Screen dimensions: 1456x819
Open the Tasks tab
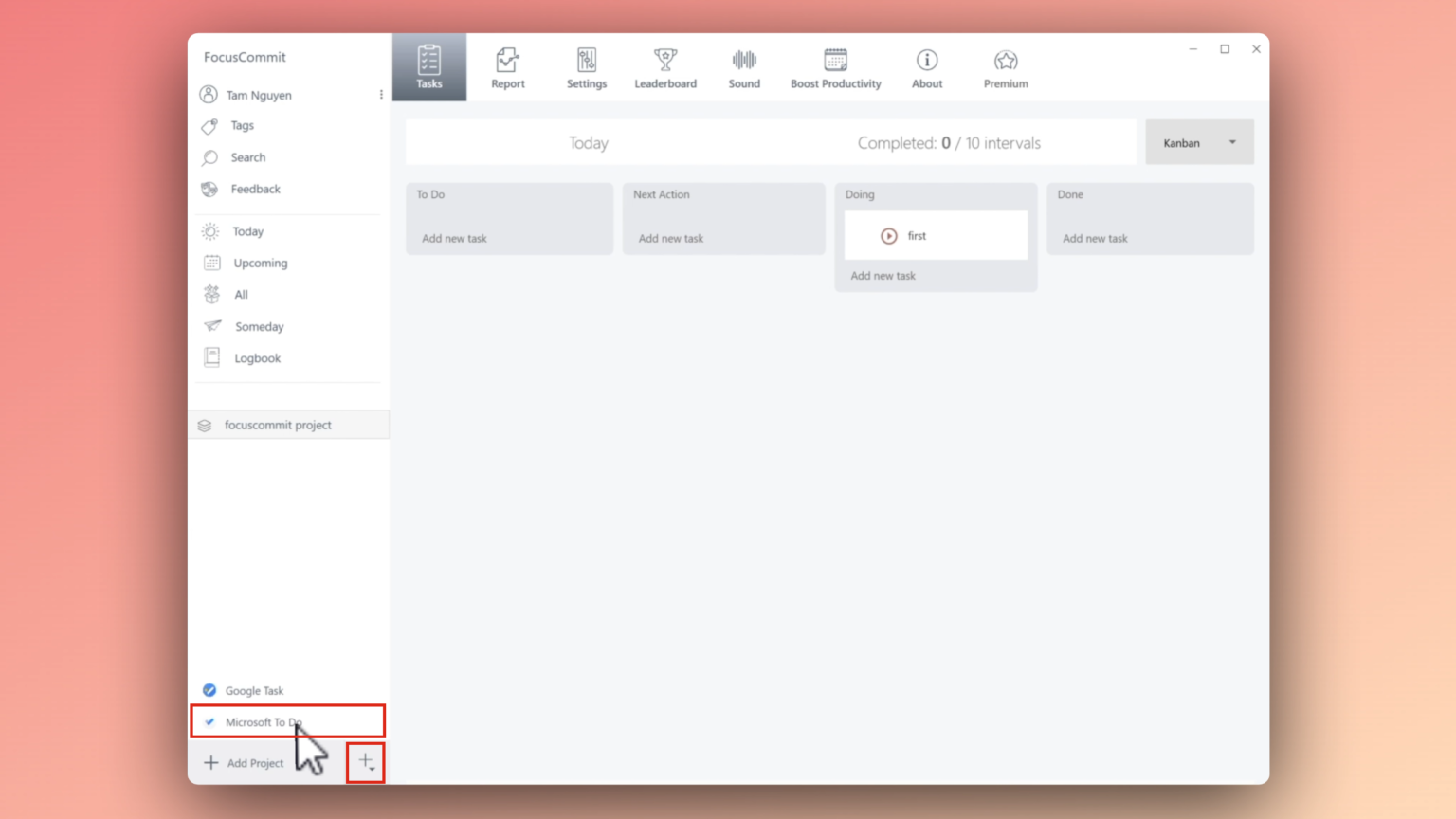pos(429,67)
